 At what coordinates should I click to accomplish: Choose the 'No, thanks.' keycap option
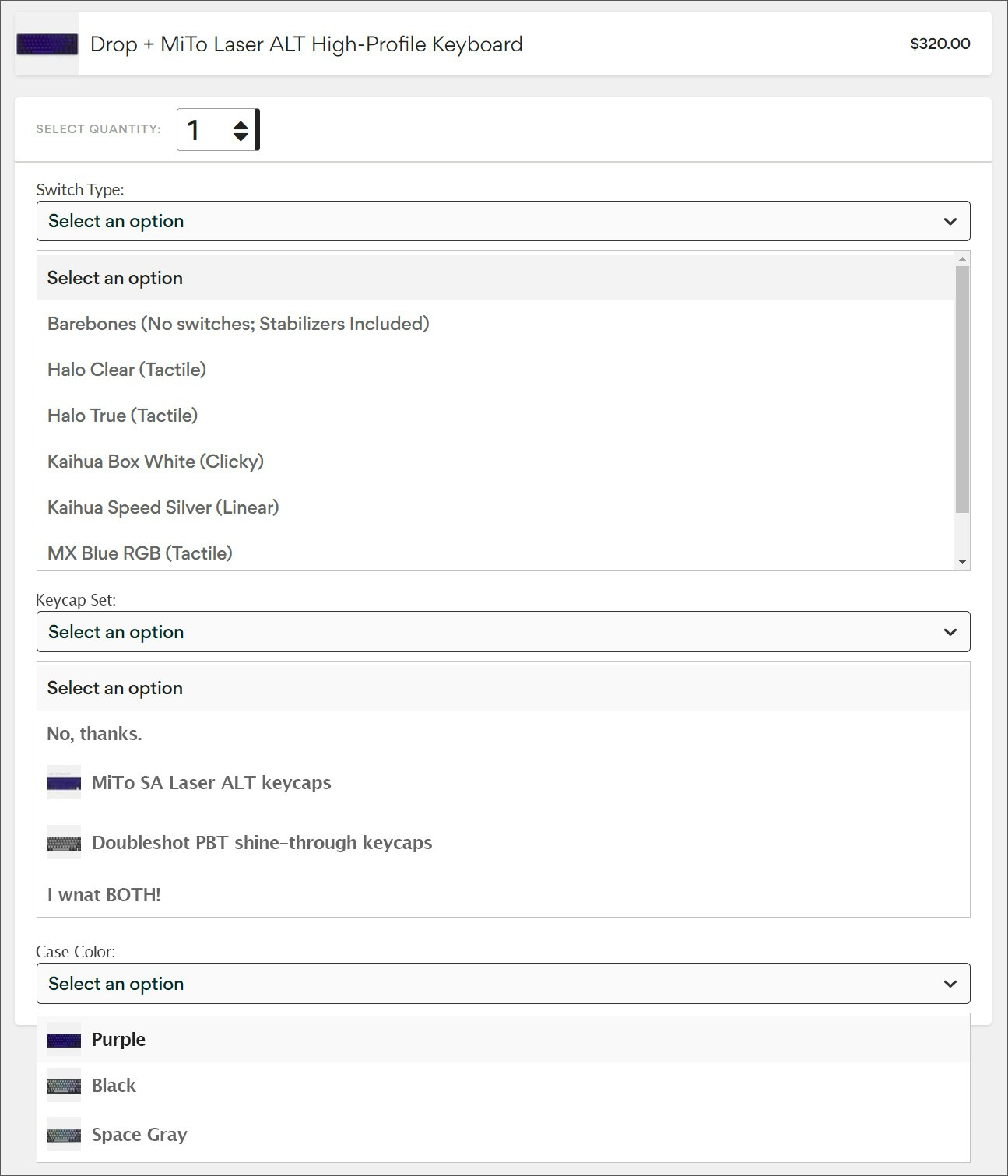pos(94,734)
